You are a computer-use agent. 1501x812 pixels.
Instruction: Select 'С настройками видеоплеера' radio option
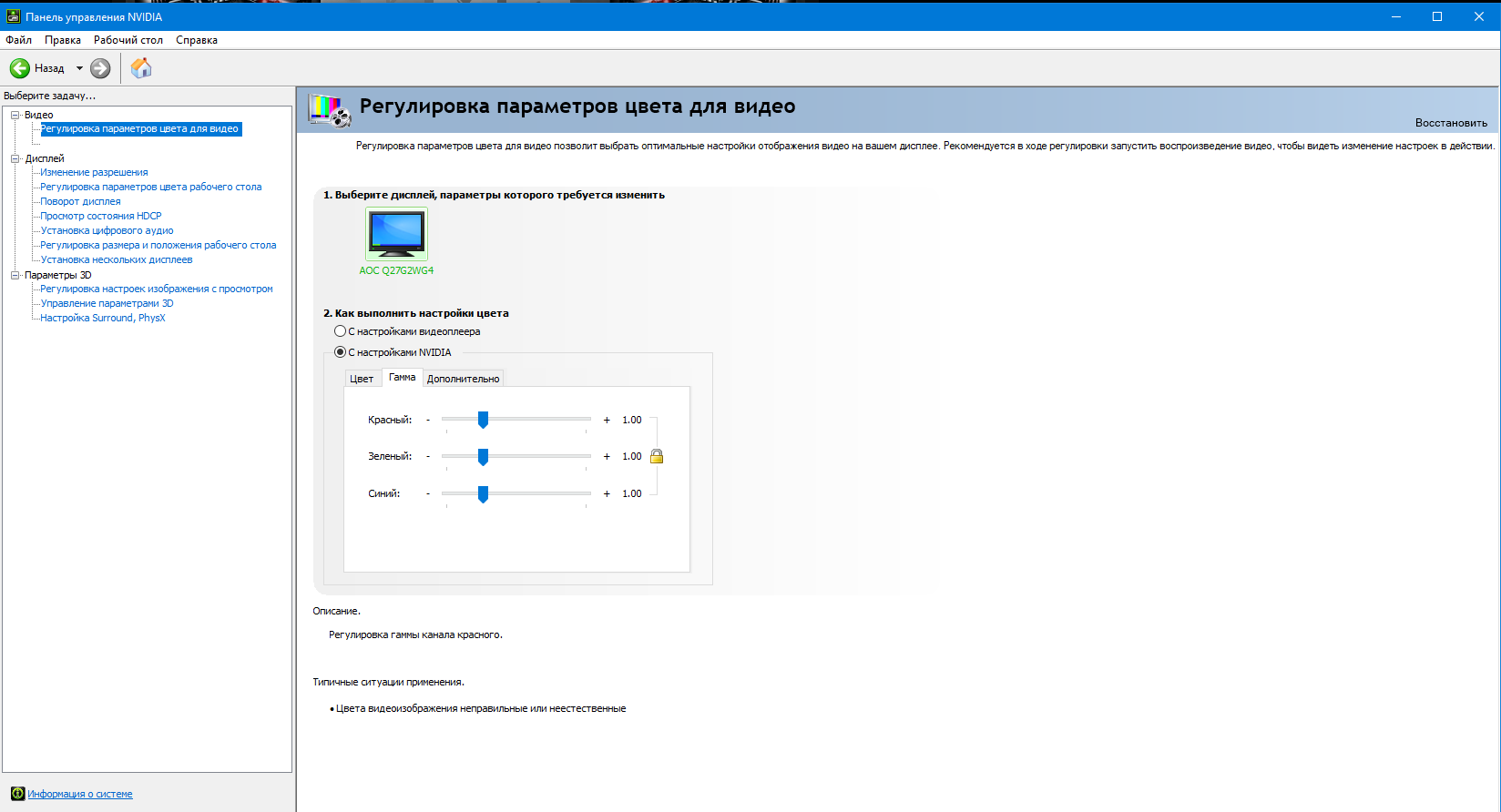[341, 331]
